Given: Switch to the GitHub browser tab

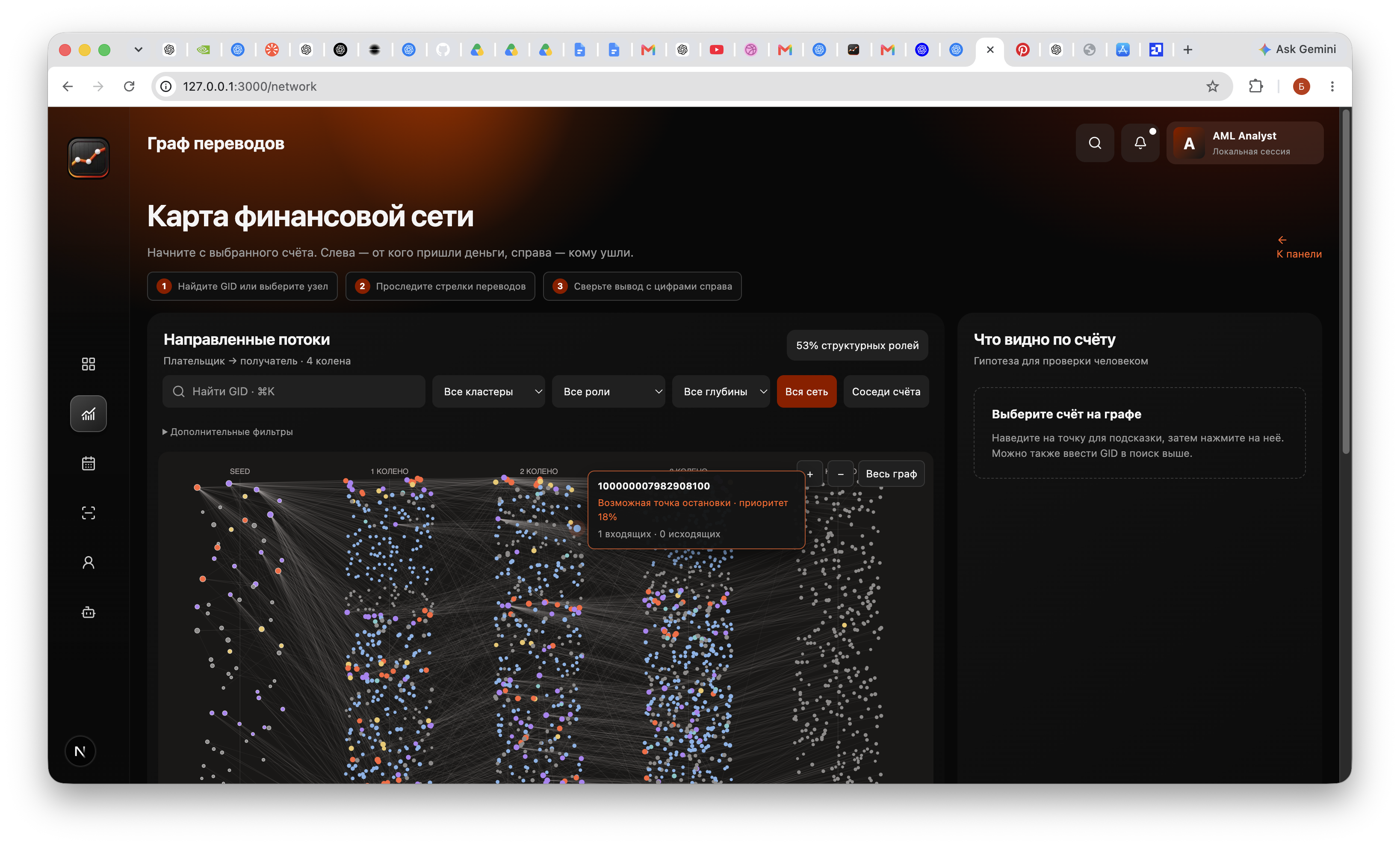Looking at the screenshot, I should (443, 50).
